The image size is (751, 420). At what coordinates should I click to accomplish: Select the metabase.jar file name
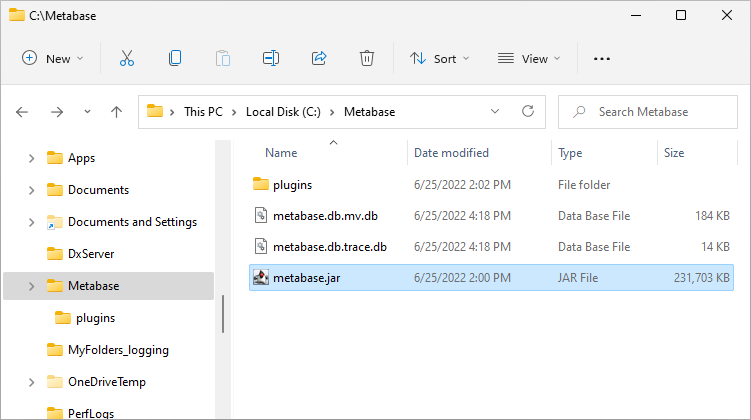307,278
